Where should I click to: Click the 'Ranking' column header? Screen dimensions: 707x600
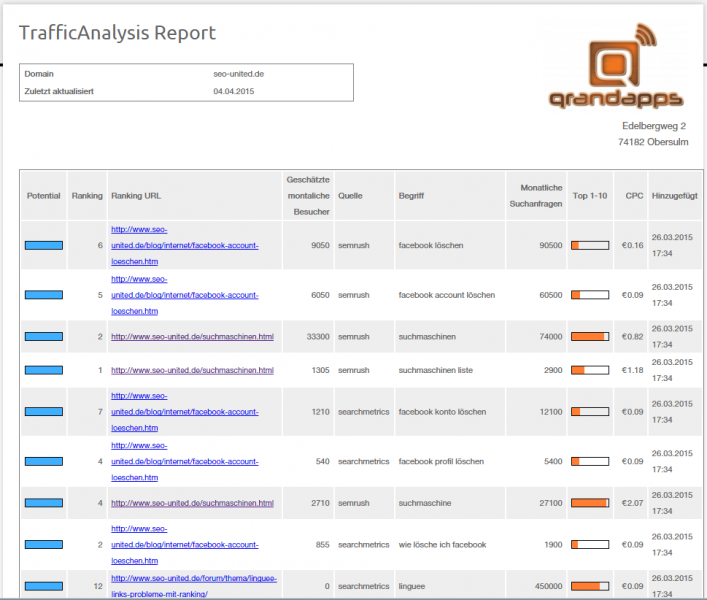tap(87, 196)
